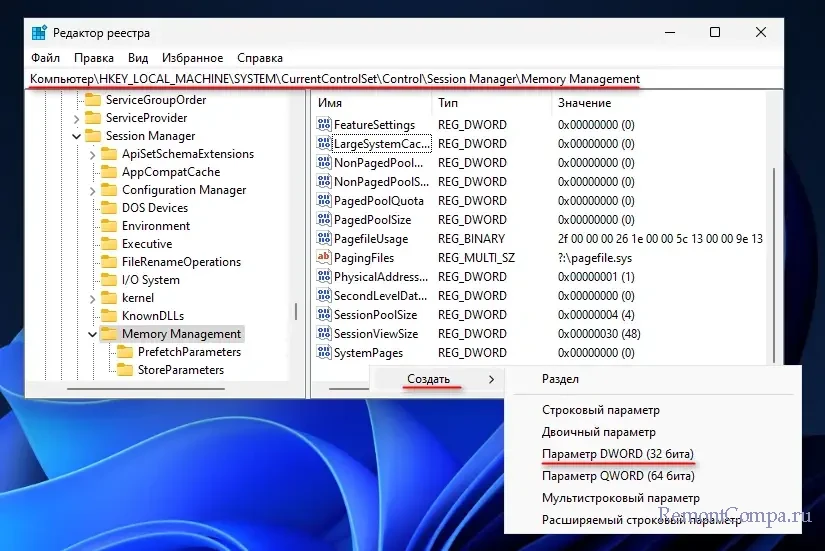This screenshot has height=551, width=825.
Task: Select Раздел in the Создать submenu
Action: pyautogui.click(x=560, y=380)
